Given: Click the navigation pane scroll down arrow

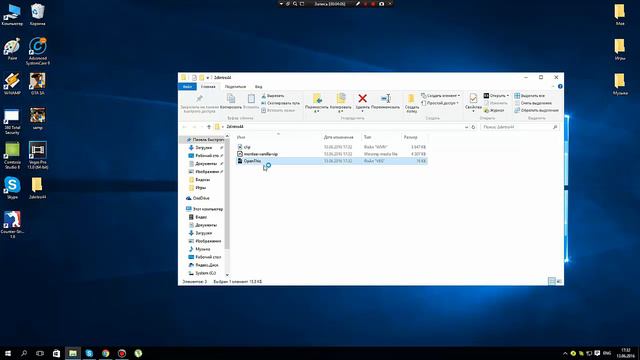Looking at the screenshot, I should coord(227,275).
